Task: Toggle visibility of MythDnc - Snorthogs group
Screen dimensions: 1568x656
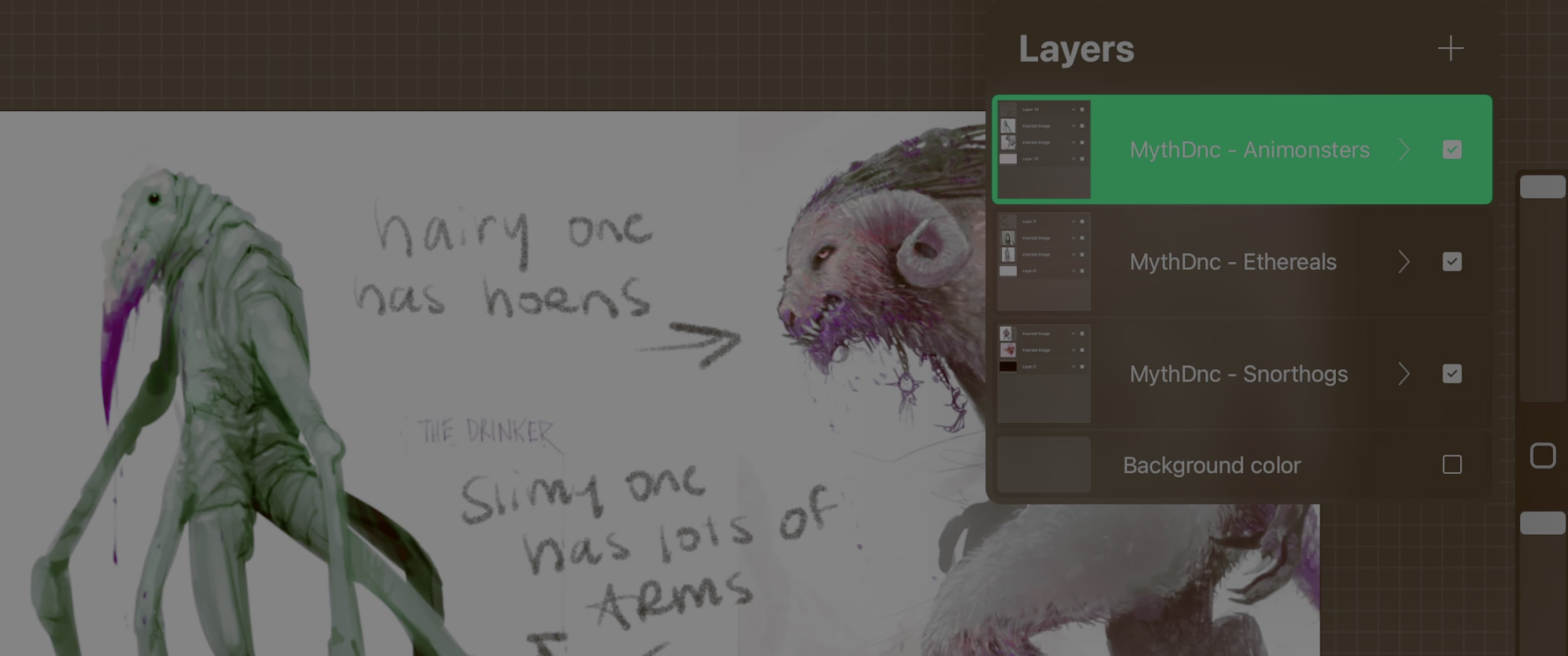Action: (x=1452, y=374)
